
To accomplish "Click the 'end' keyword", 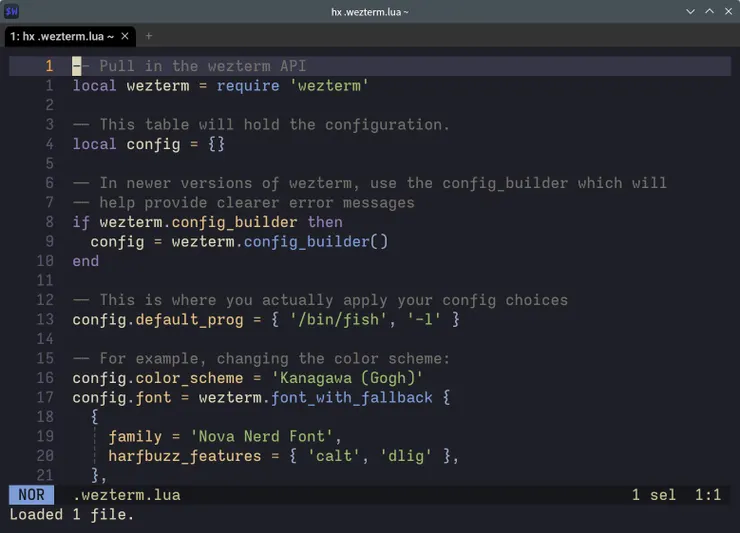I will coord(85,261).
